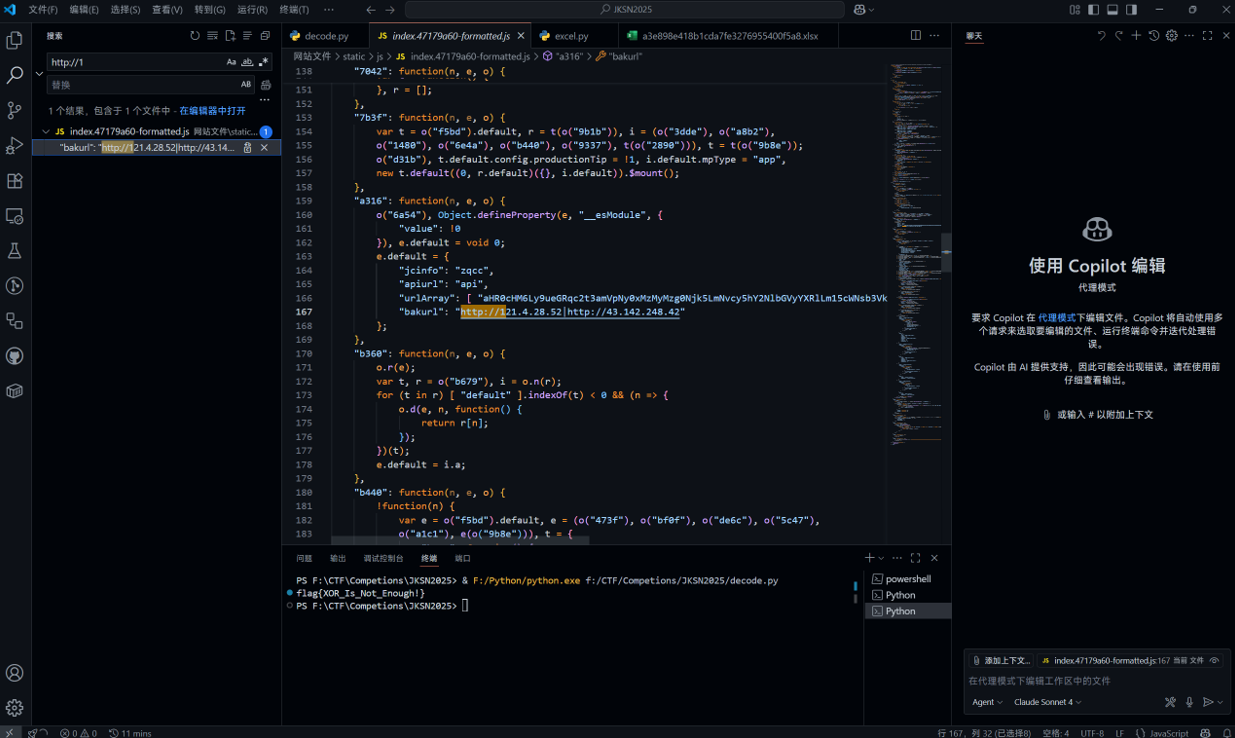Screen dimensions: 1235x738
Task: Toggle Use Regular Expression in search
Action: [x=263, y=62]
